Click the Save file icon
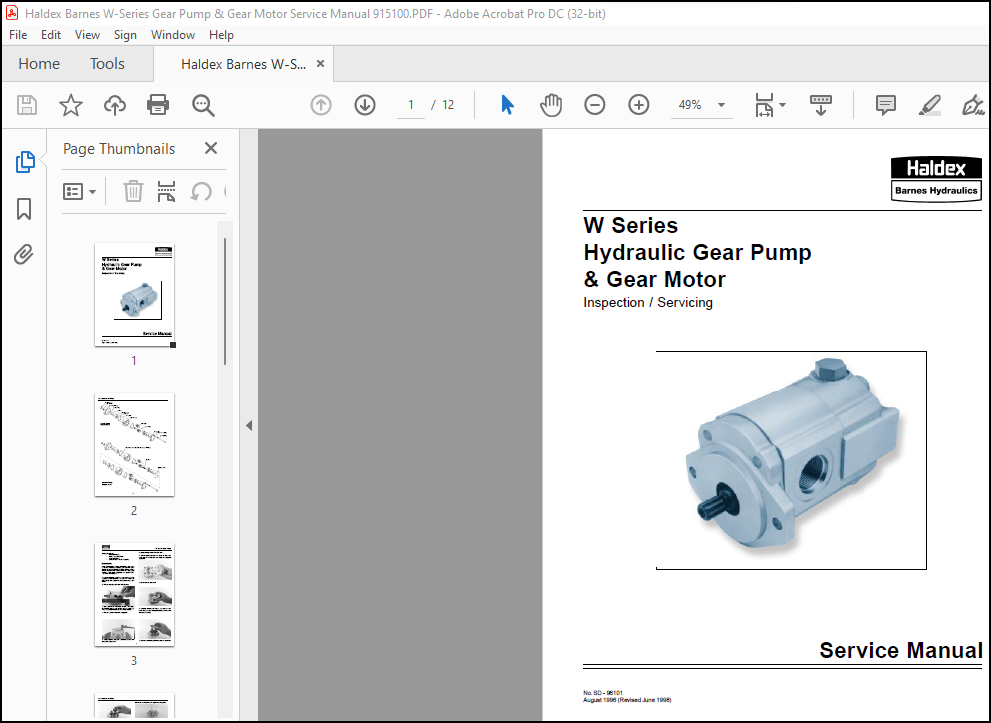This screenshot has width=991, height=723. pyautogui.click(x=27, y=105)
